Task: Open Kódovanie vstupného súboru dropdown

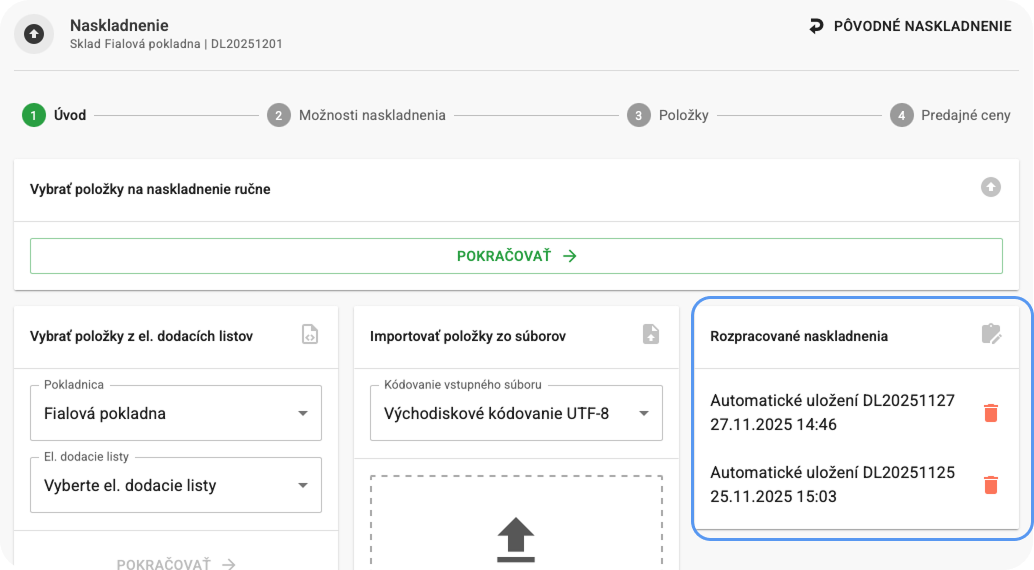Action: coord(516,413)
